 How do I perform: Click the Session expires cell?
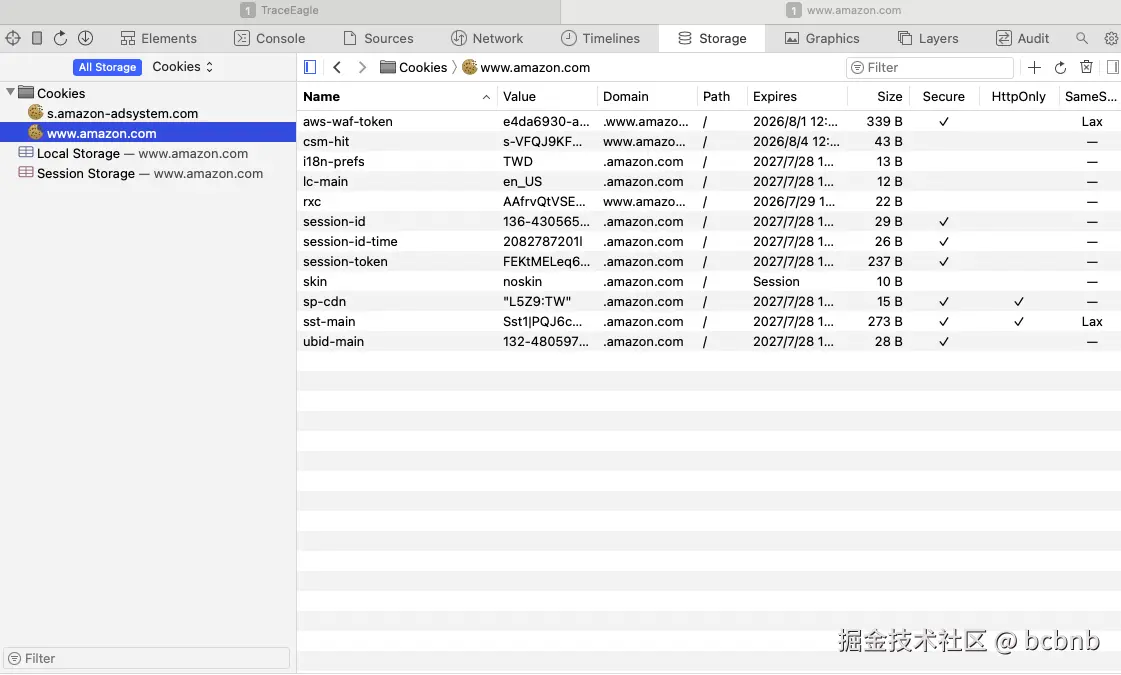776,282
